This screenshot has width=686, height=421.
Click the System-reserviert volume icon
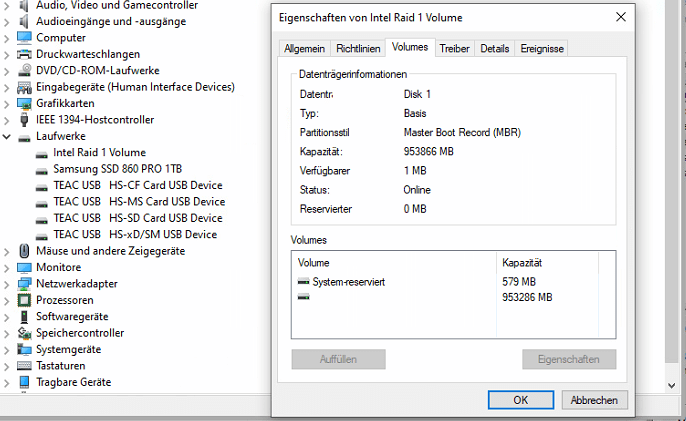pyautogui.click(x=304, y=282)
